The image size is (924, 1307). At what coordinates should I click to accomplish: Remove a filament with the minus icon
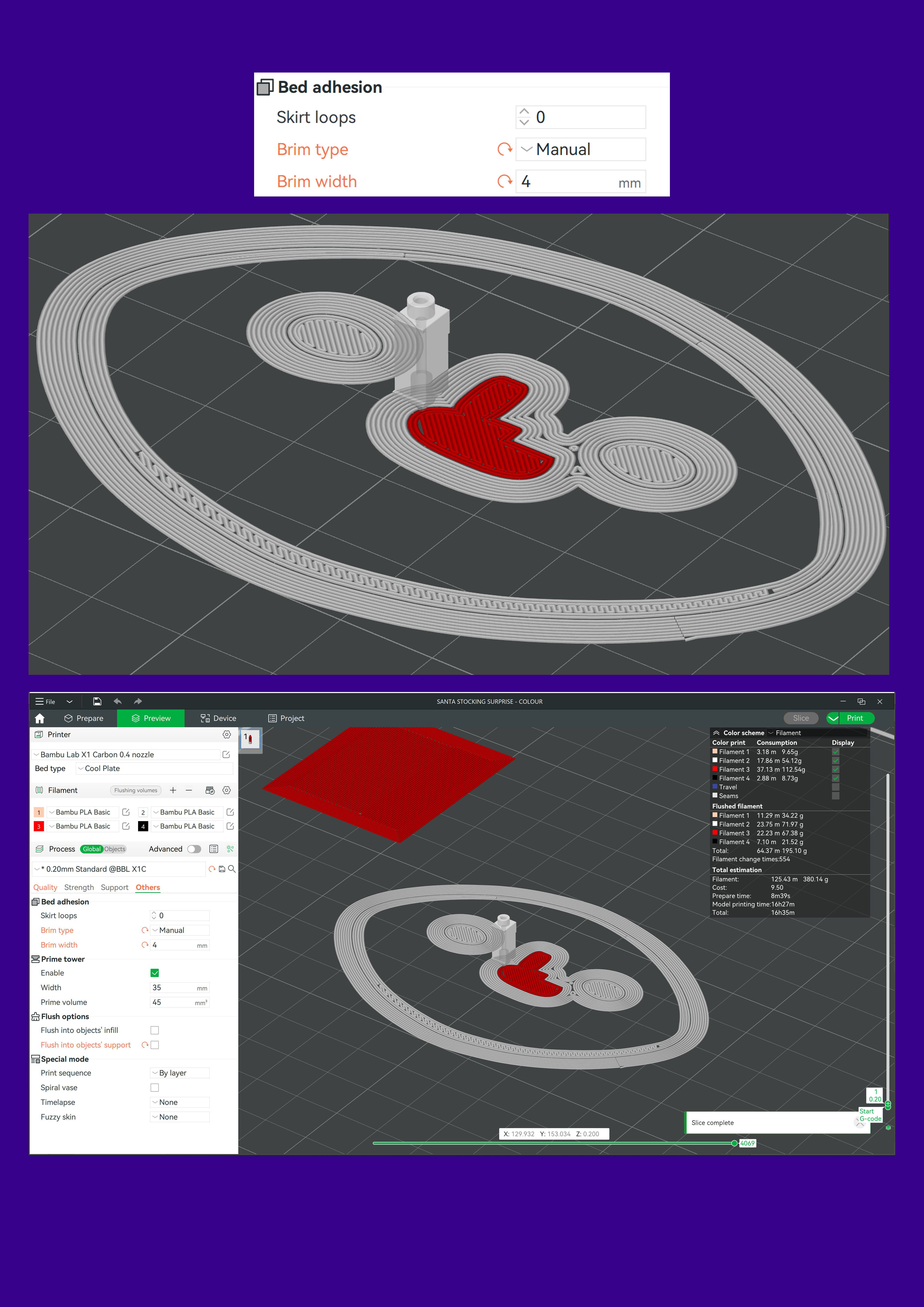pyautogui.click(x=189, y=790)
